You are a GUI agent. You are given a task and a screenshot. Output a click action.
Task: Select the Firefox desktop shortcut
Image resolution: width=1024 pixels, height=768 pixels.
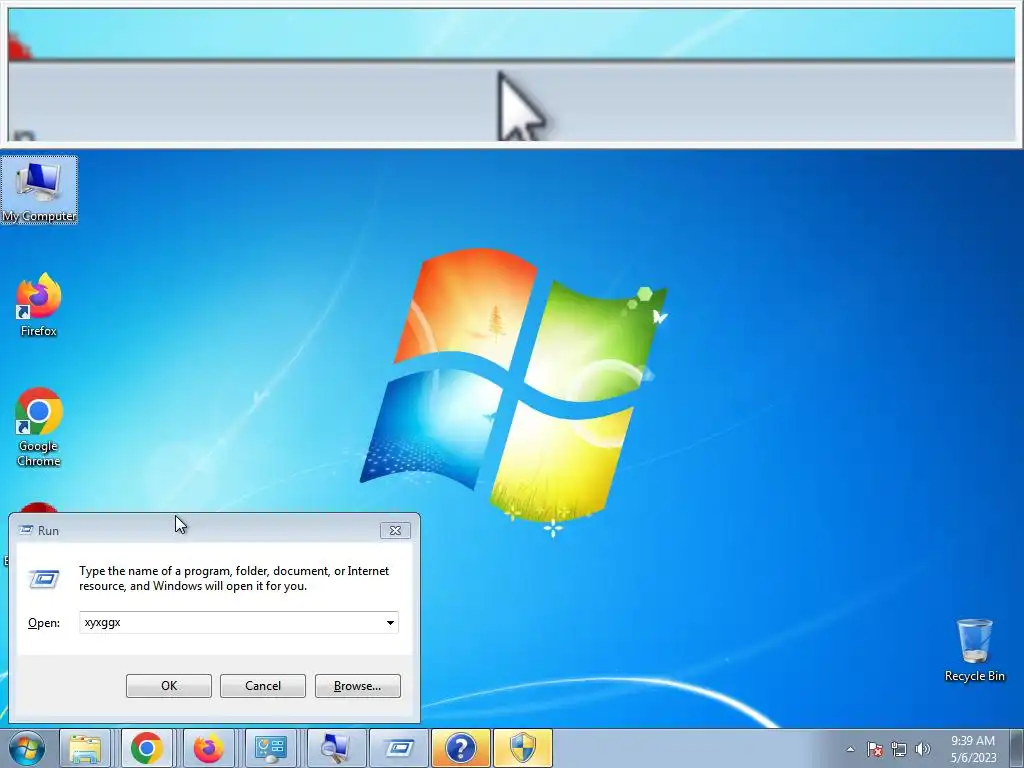tap(39, 305)
